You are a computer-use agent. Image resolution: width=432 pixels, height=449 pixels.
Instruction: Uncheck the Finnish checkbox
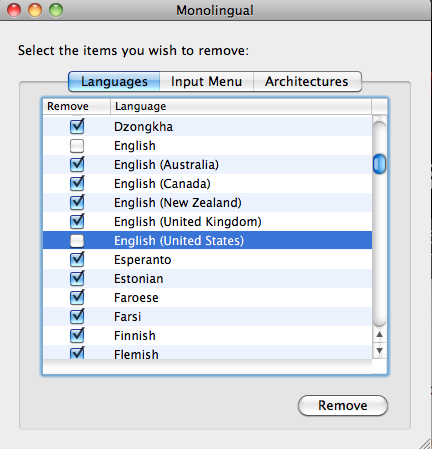77,336
